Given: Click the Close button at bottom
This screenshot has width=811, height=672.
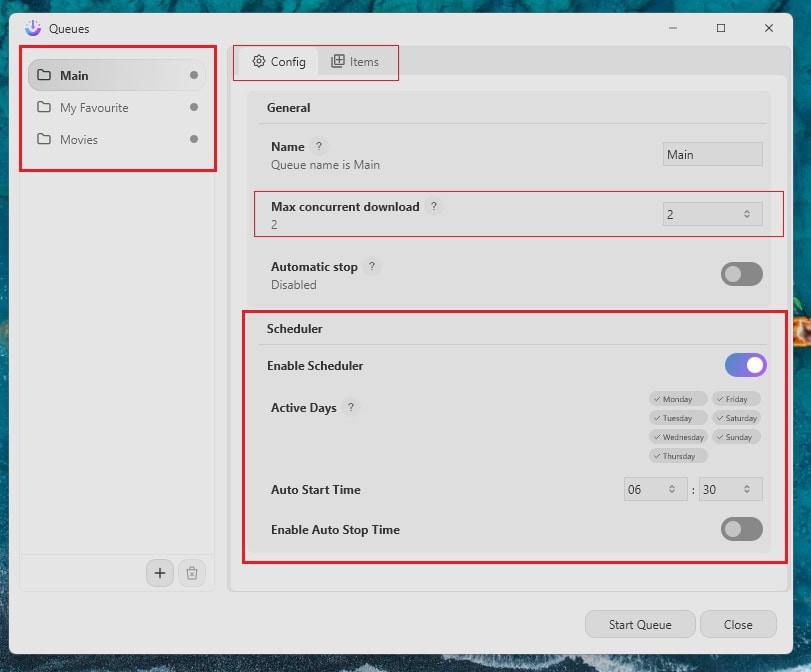Looking at the screenshot, I should click(738, 624).
